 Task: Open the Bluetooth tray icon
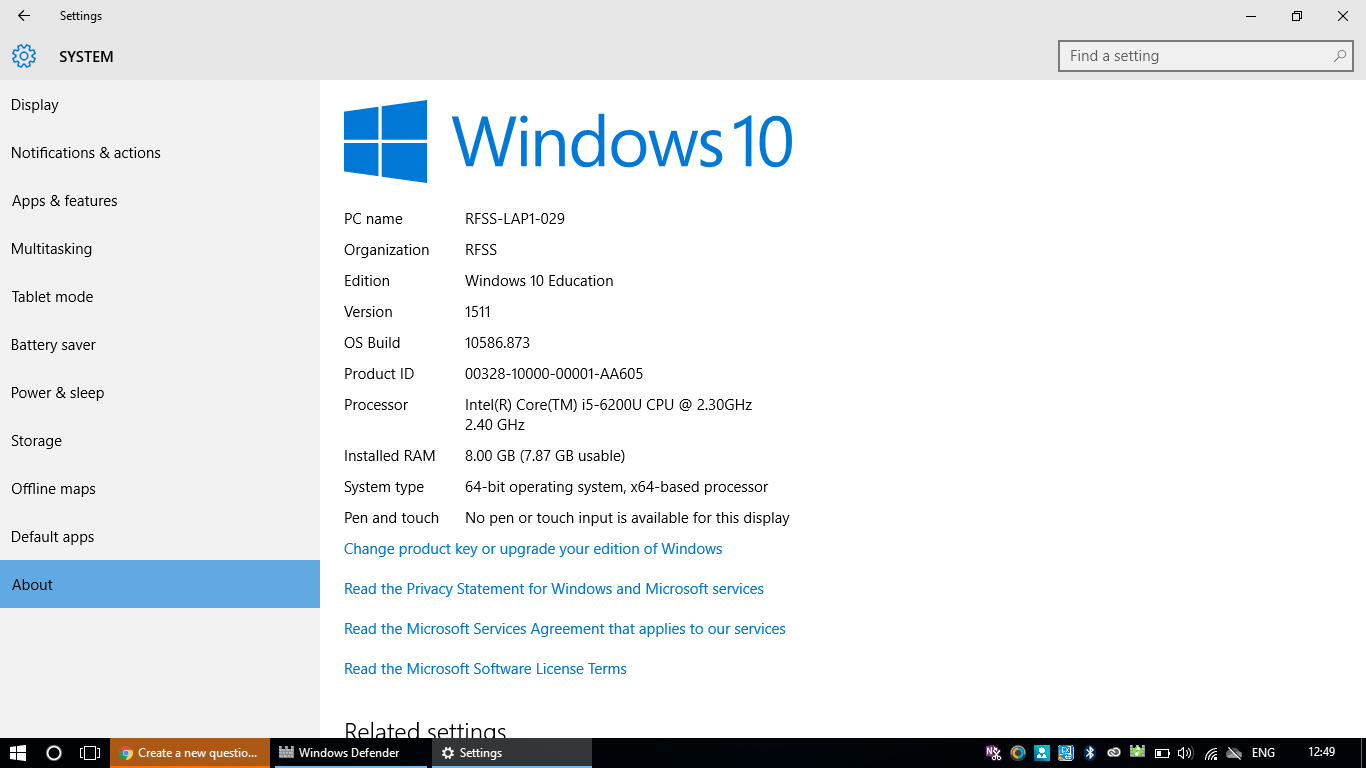point(1090,753)
